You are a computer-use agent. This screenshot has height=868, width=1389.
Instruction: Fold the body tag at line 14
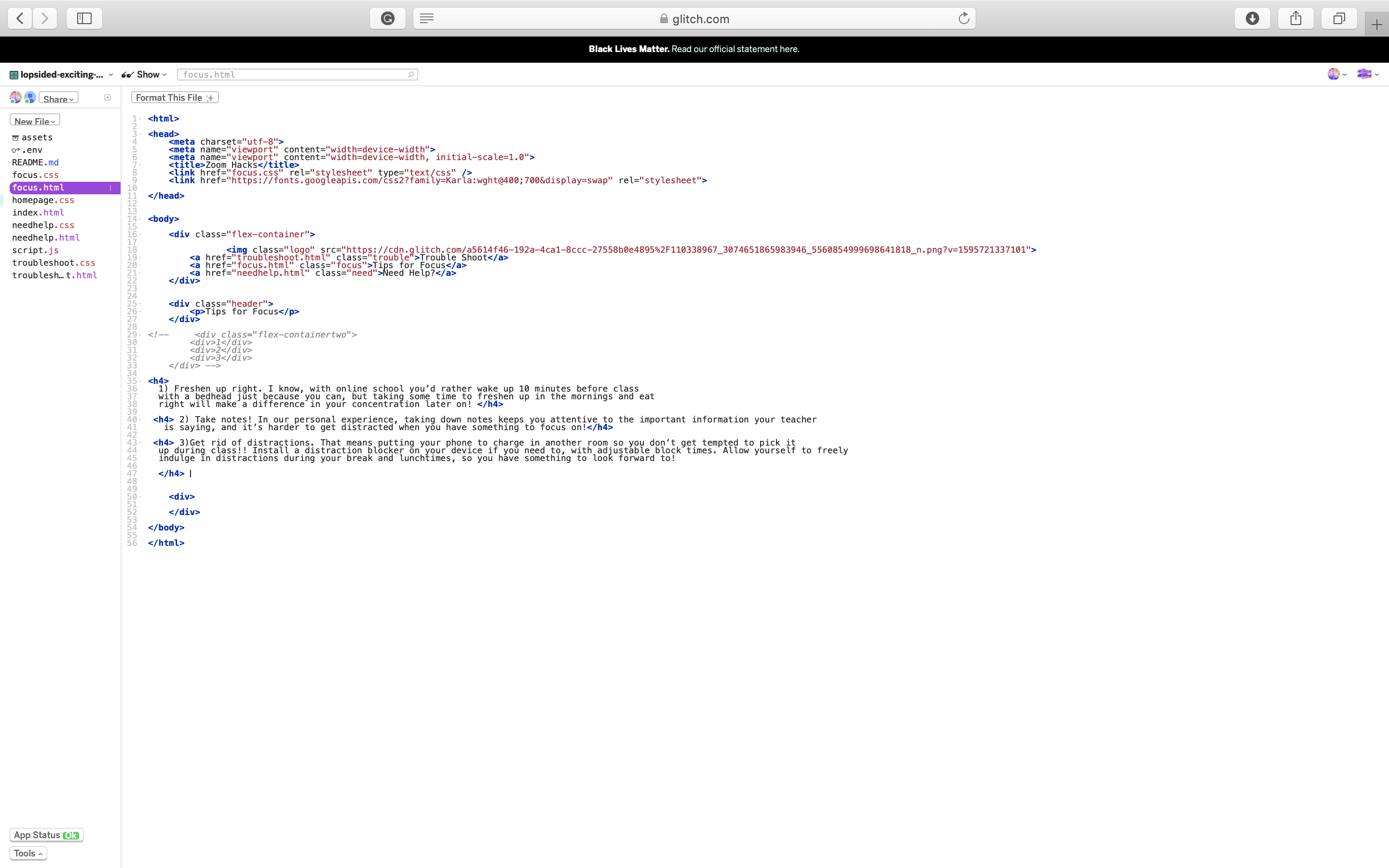(140, 219)
